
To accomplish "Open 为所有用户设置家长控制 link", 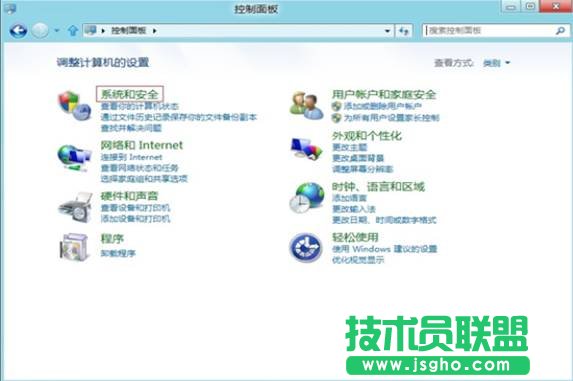I will point(391,118).
